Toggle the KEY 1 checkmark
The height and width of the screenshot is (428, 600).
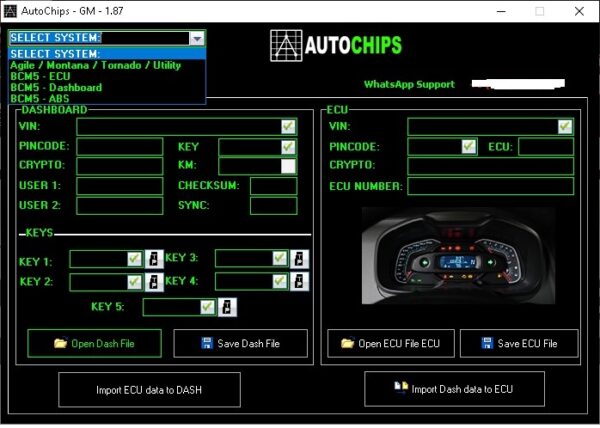coord(134,259)
